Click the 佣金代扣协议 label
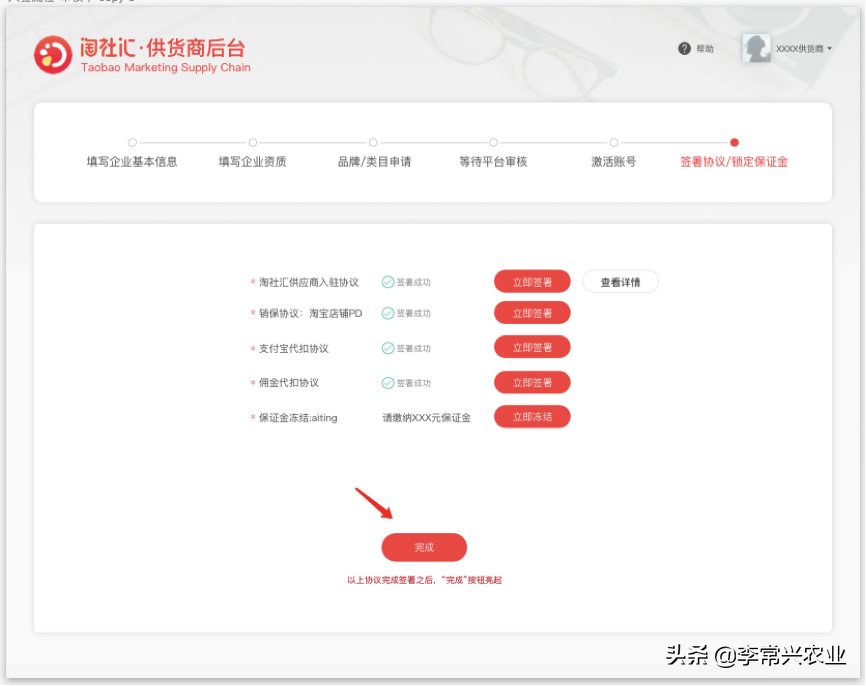Image resolution: width=866 pixels, height=686 pixels. tap(288, 383)
